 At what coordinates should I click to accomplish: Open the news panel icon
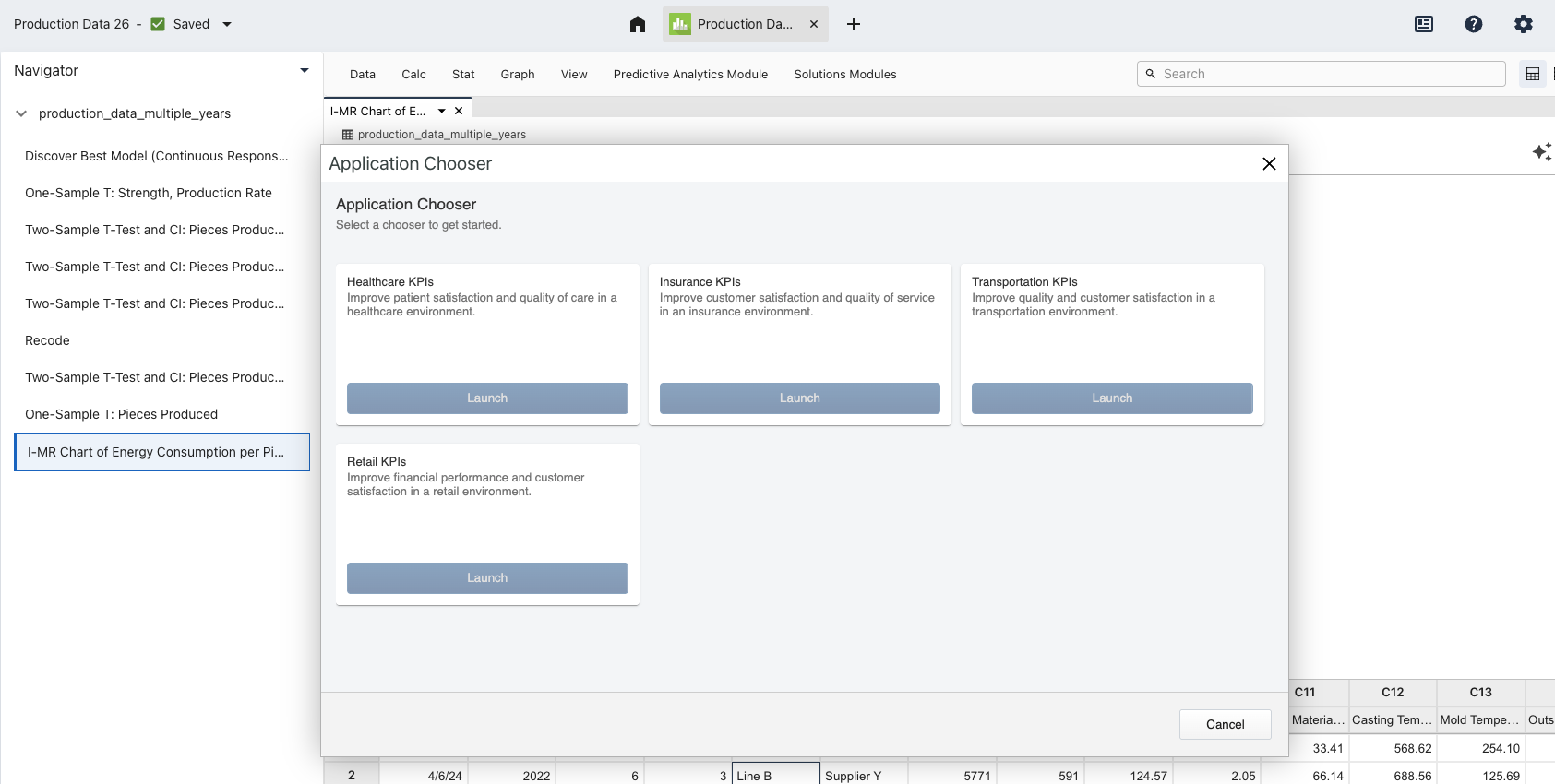pyautogui.click(x=1424, y=24)
